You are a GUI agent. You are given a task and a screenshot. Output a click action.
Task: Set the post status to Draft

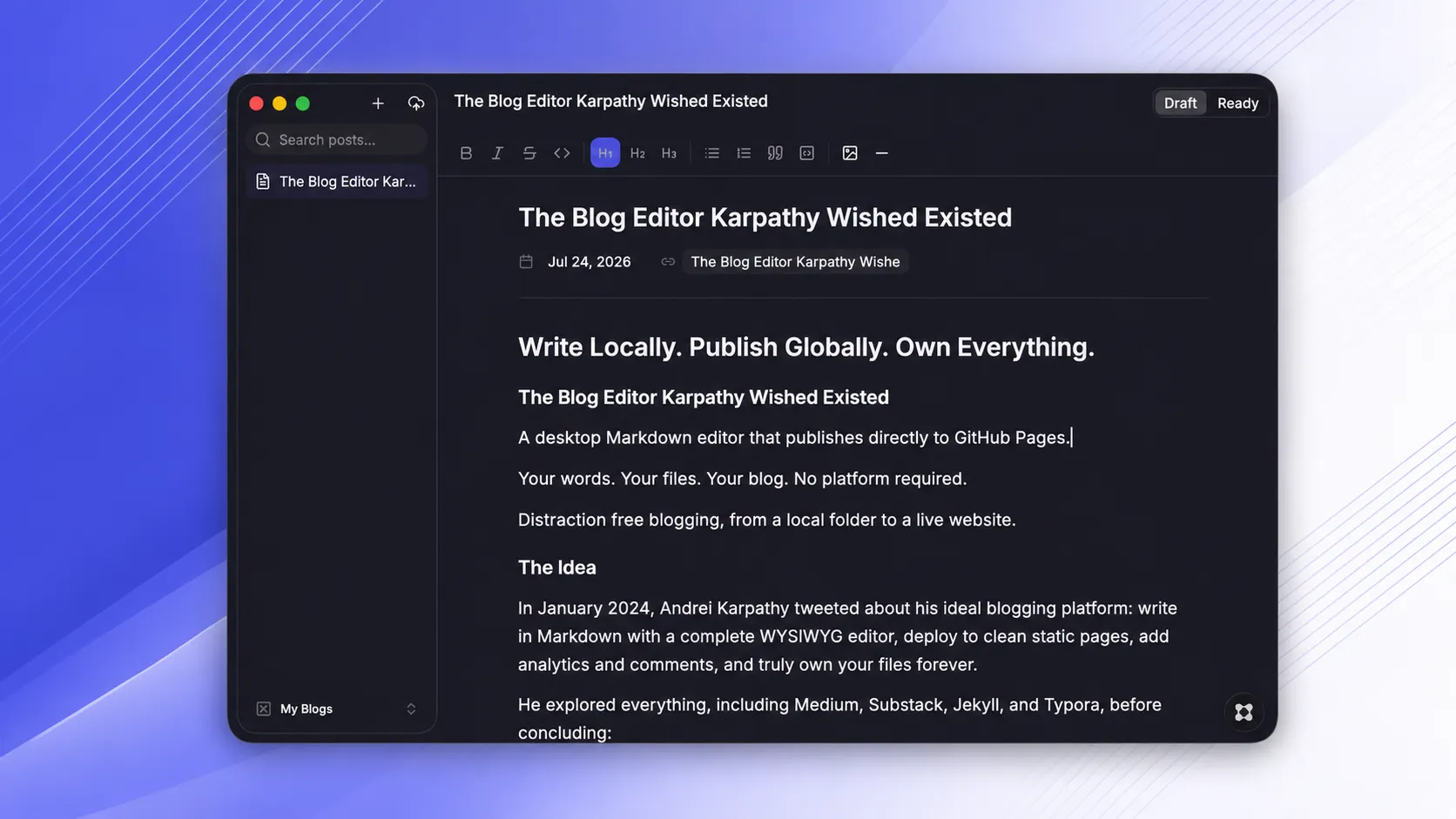pos(1180,103)
